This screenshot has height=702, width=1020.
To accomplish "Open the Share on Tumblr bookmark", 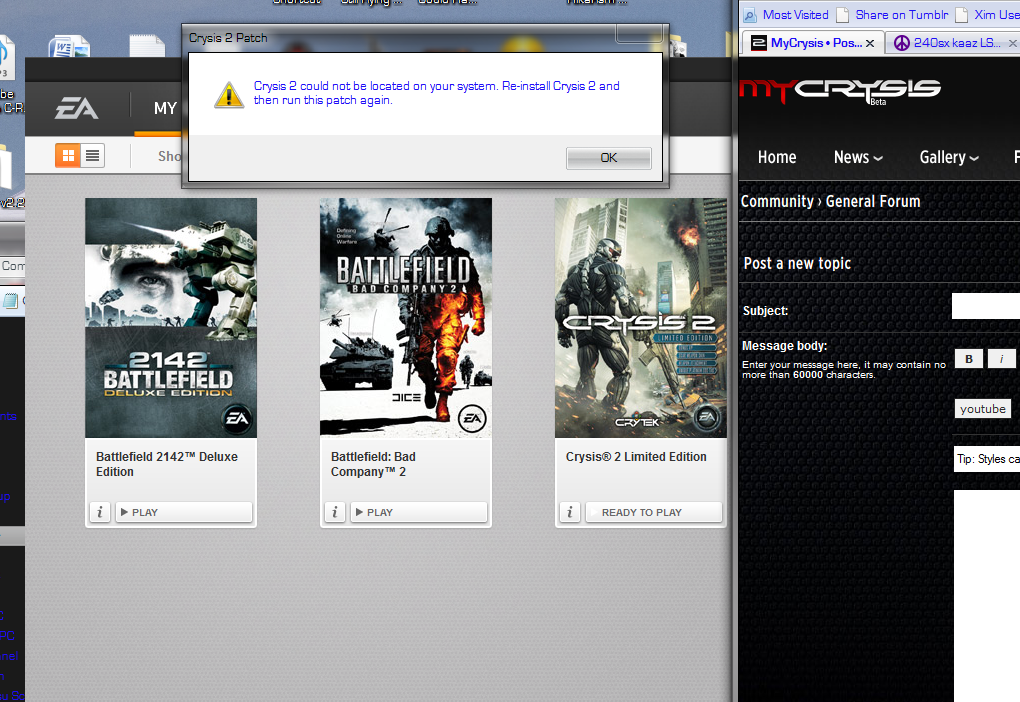I will coord(893,15).
